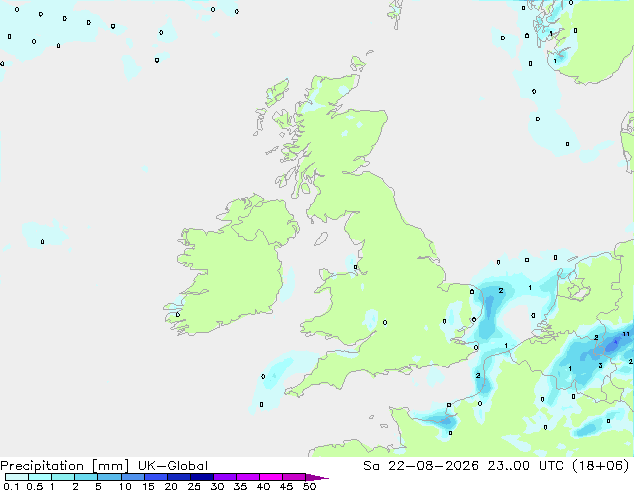Select the 35–40 mm legend swatch

tap(247, 477)
